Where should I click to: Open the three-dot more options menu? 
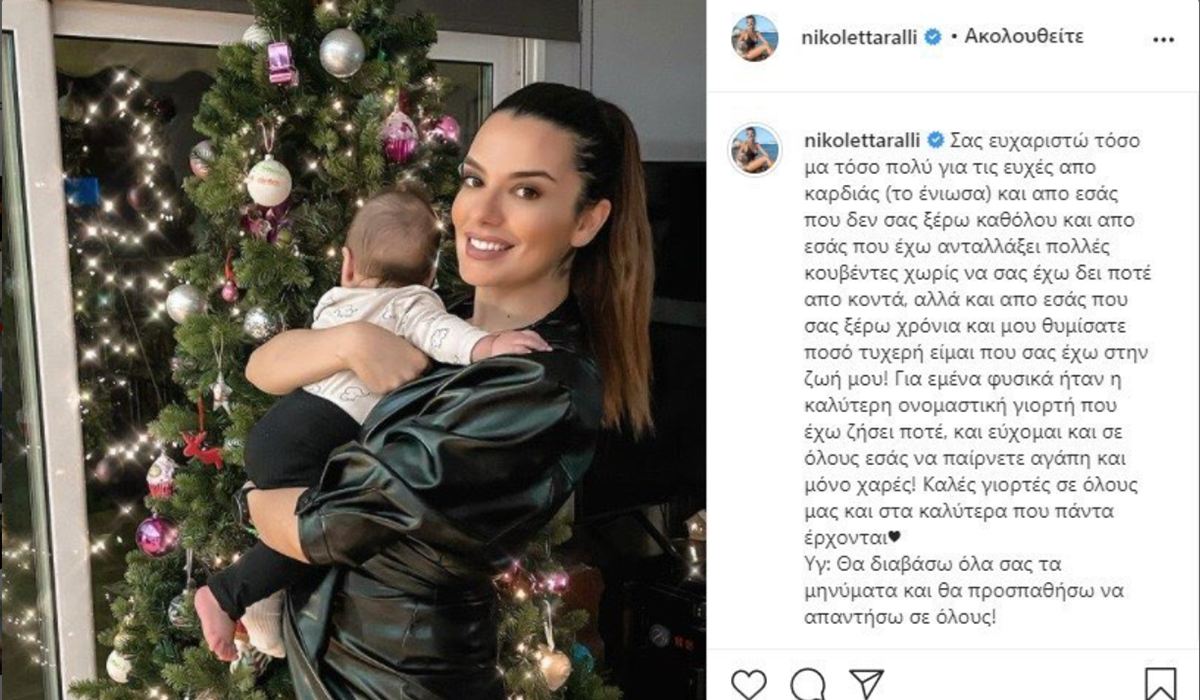tap(1163, 39)
